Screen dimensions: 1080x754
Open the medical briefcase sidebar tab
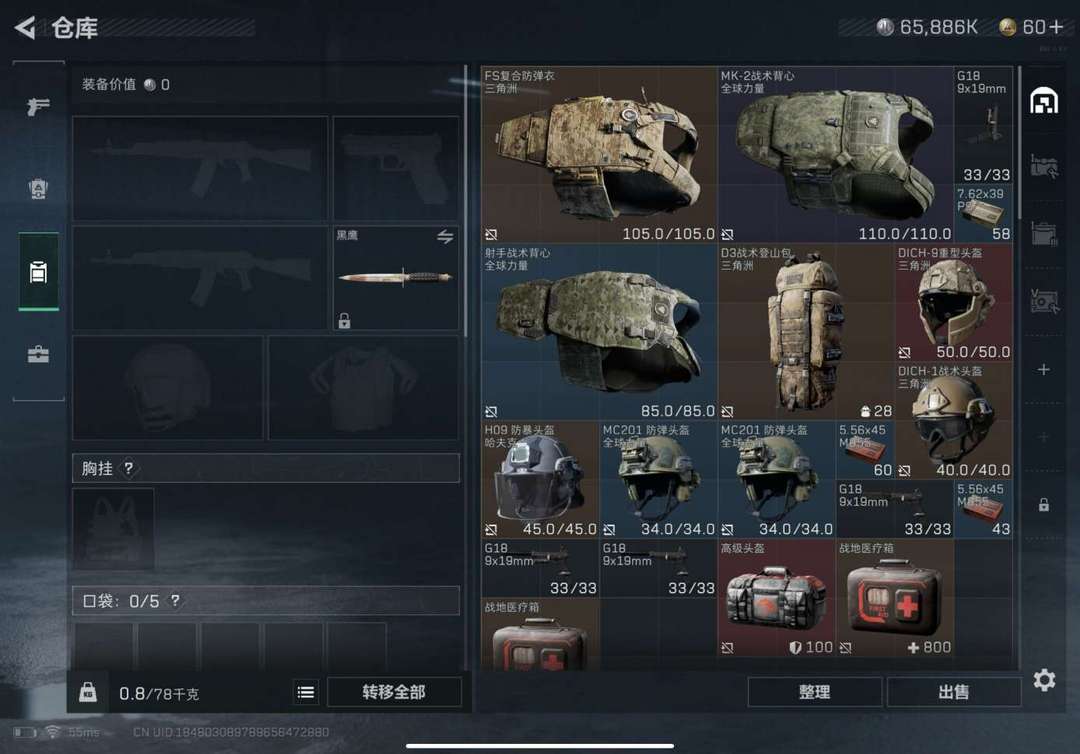coord(39,355)
